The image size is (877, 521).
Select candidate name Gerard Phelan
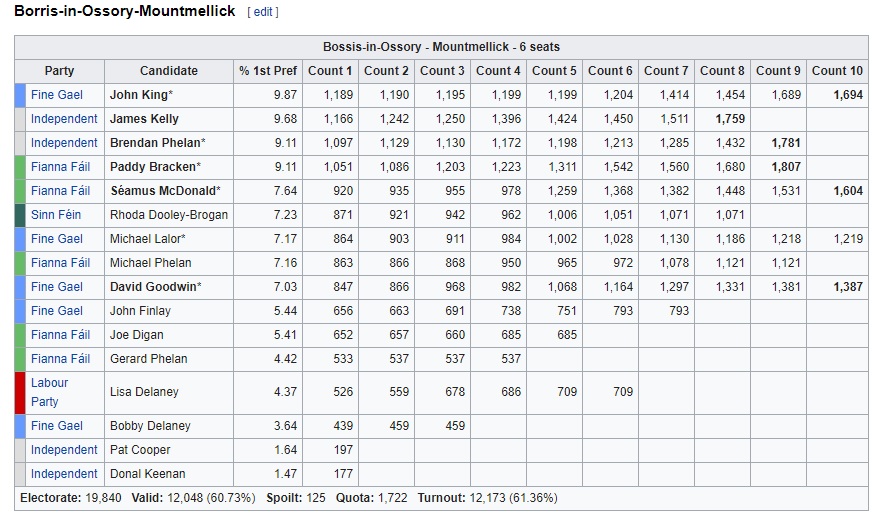coord(149,359)
